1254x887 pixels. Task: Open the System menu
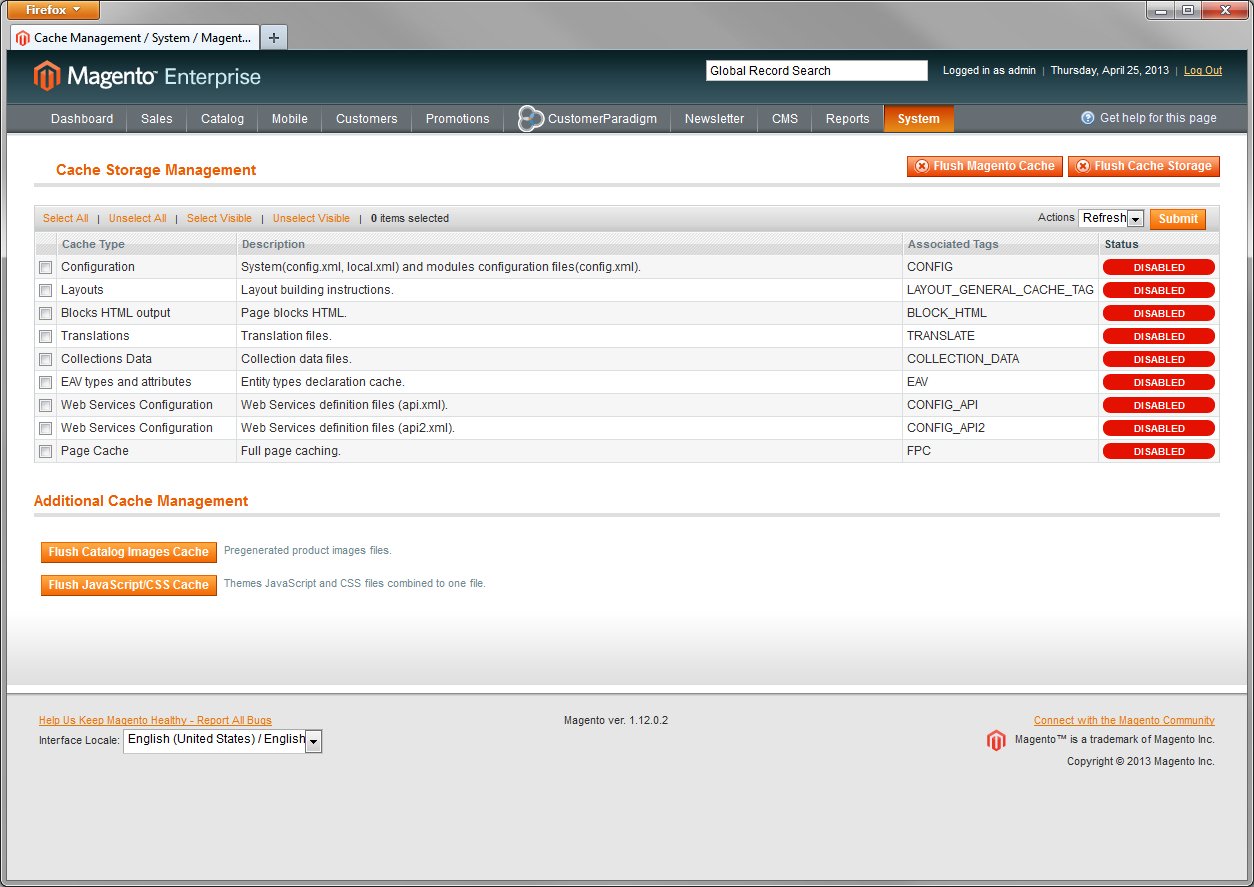[918, 118]
